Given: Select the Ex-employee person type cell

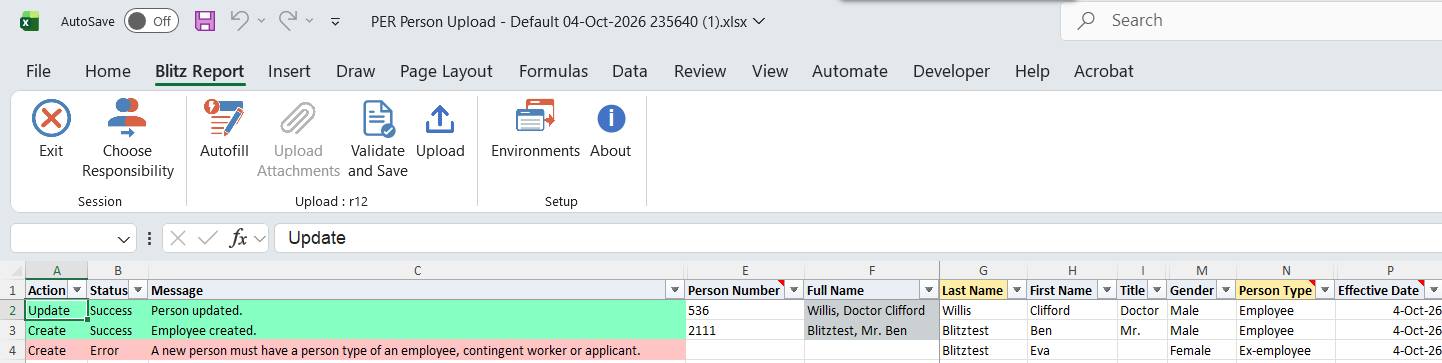Looking at the screenshot, I should tap(1285, 351).
